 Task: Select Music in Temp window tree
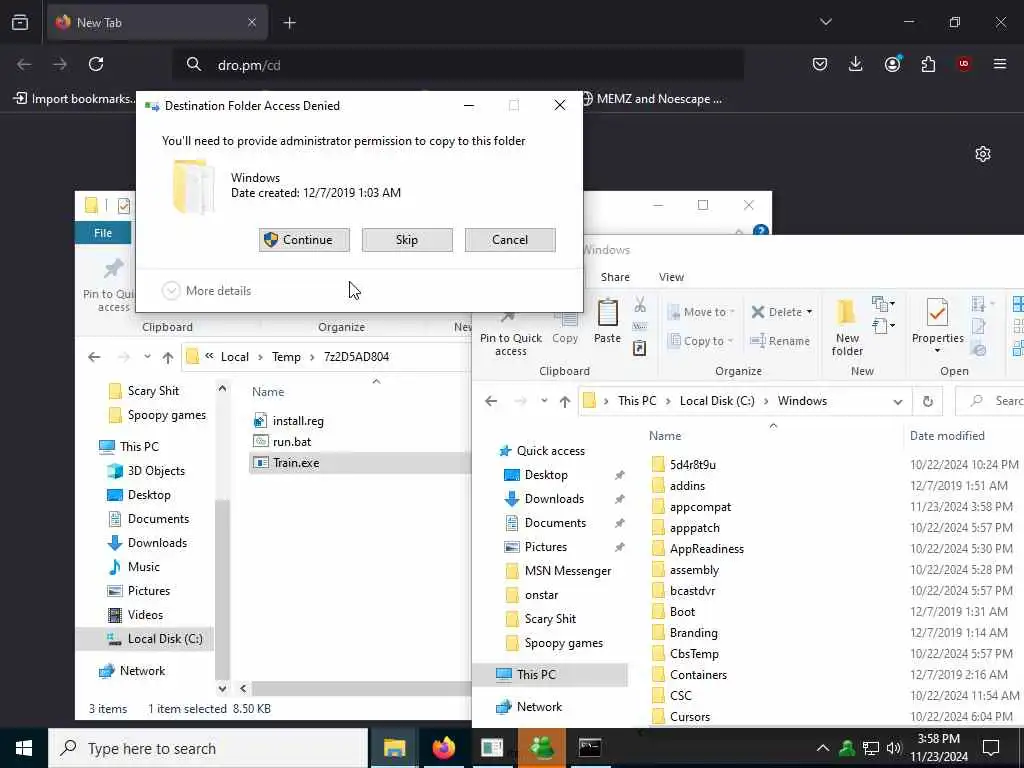pos(134,567)
